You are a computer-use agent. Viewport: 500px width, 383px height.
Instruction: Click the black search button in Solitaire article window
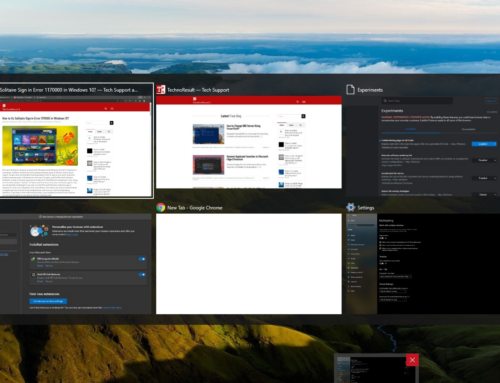pos(112,123)
